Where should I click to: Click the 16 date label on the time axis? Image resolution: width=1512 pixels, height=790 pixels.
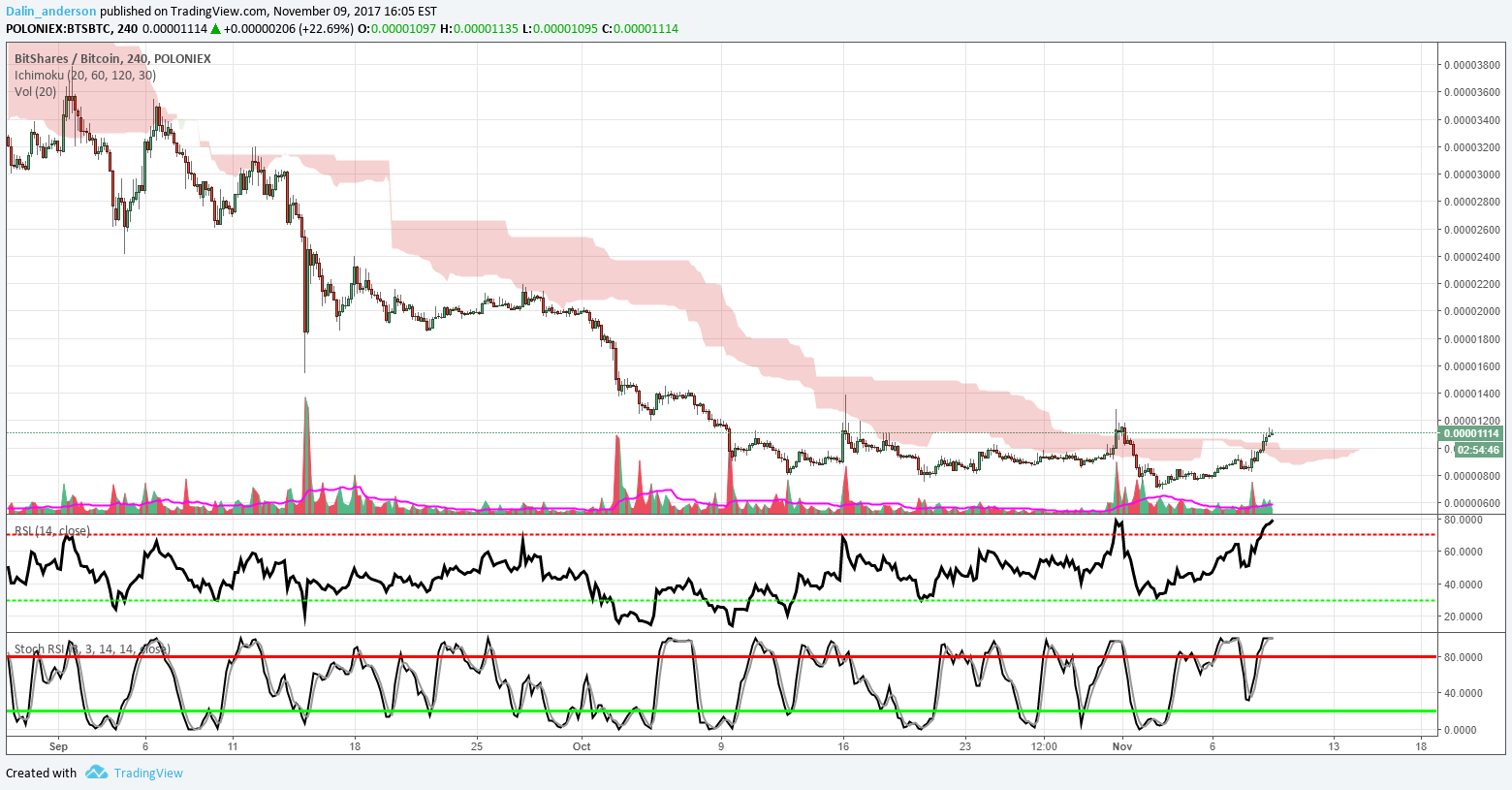point(843,746)
